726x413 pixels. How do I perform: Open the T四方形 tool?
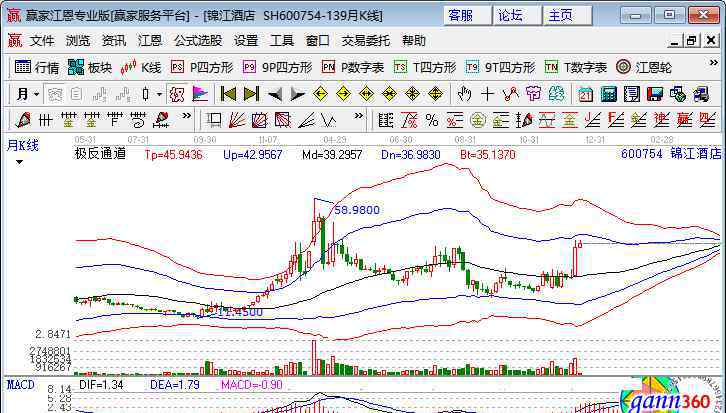[x=425, y=68]
